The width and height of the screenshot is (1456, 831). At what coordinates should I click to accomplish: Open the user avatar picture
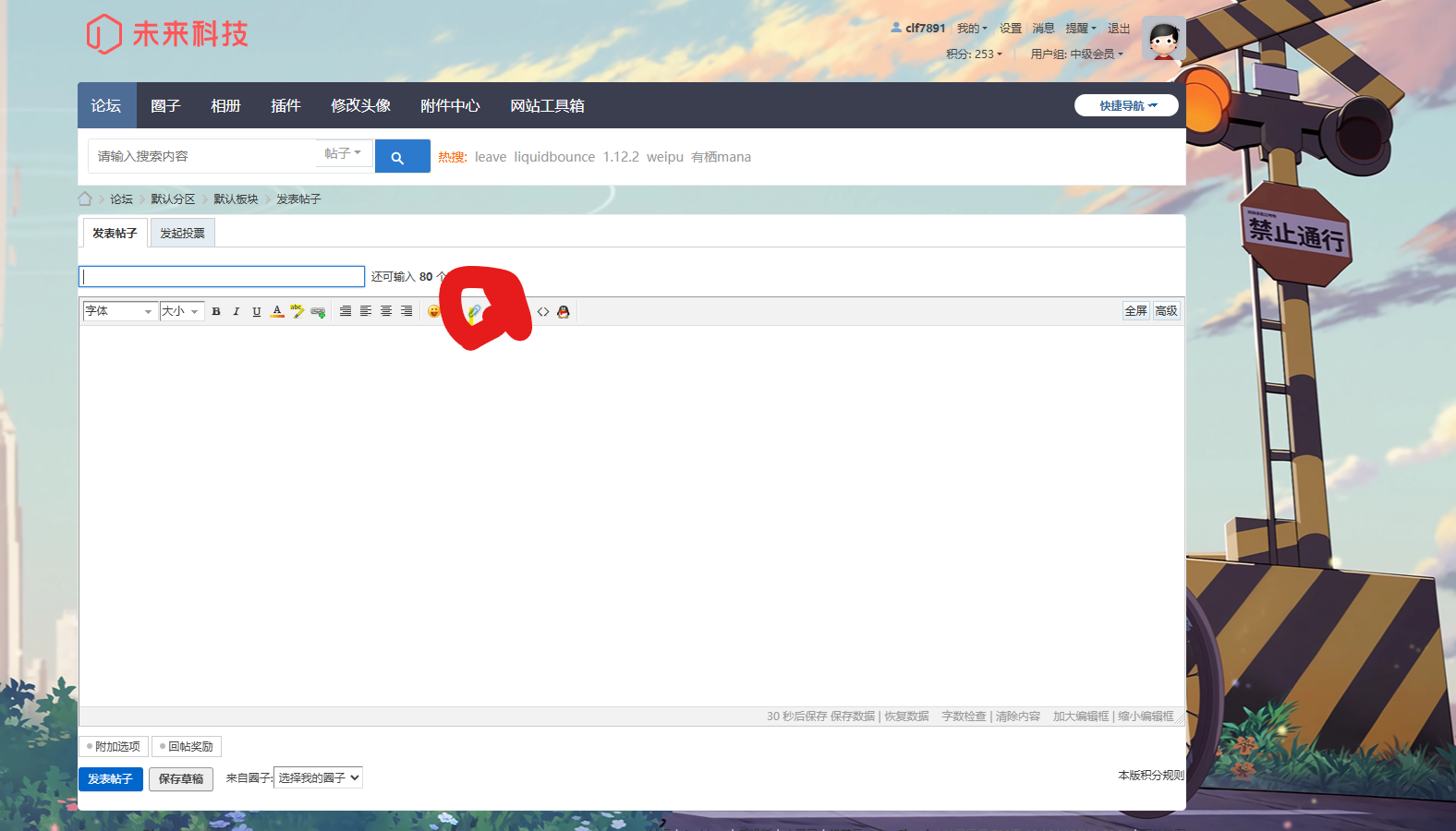(1163, 39)
